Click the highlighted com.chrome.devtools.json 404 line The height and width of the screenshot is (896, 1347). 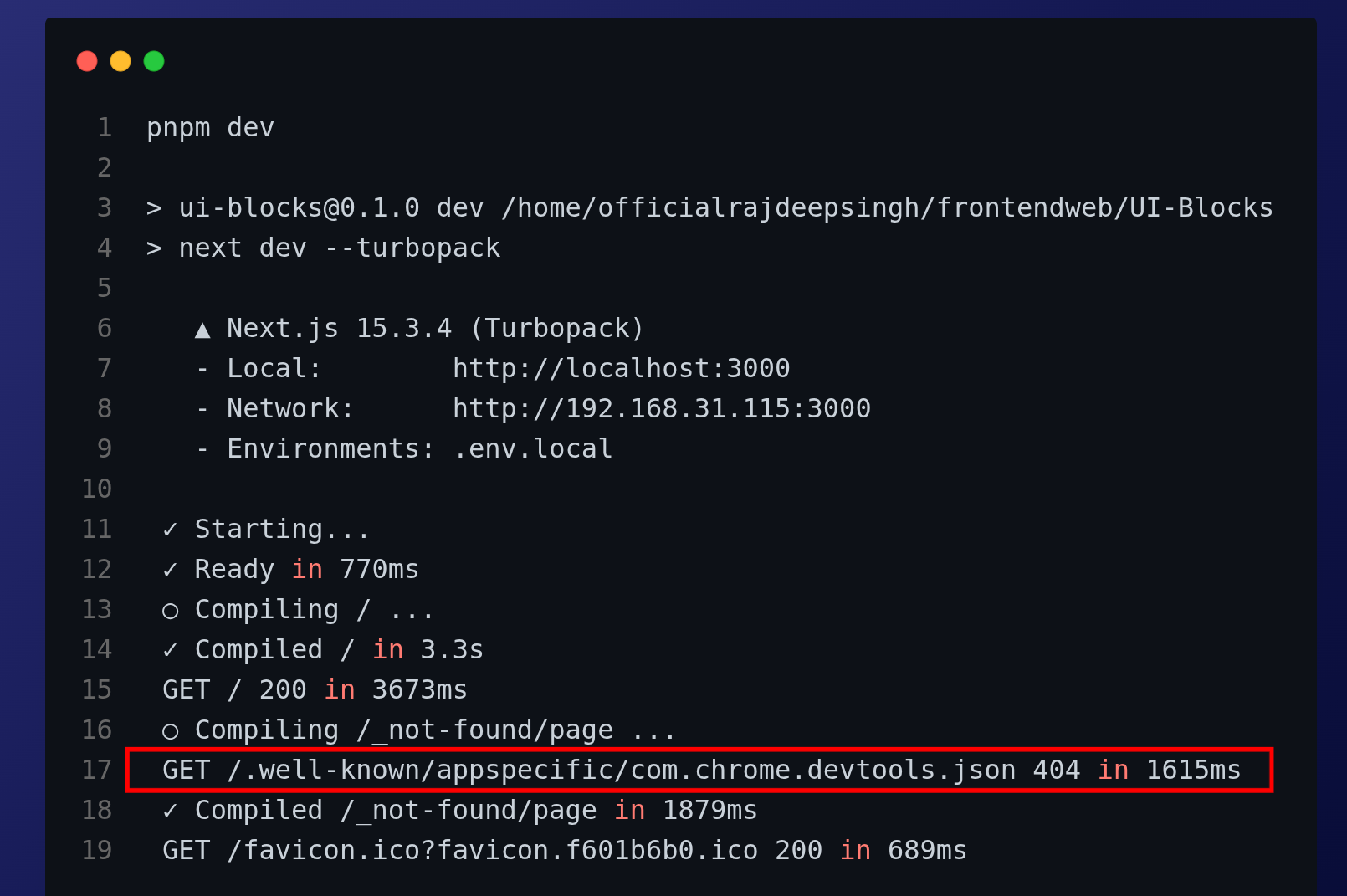[x=701, y=770]
